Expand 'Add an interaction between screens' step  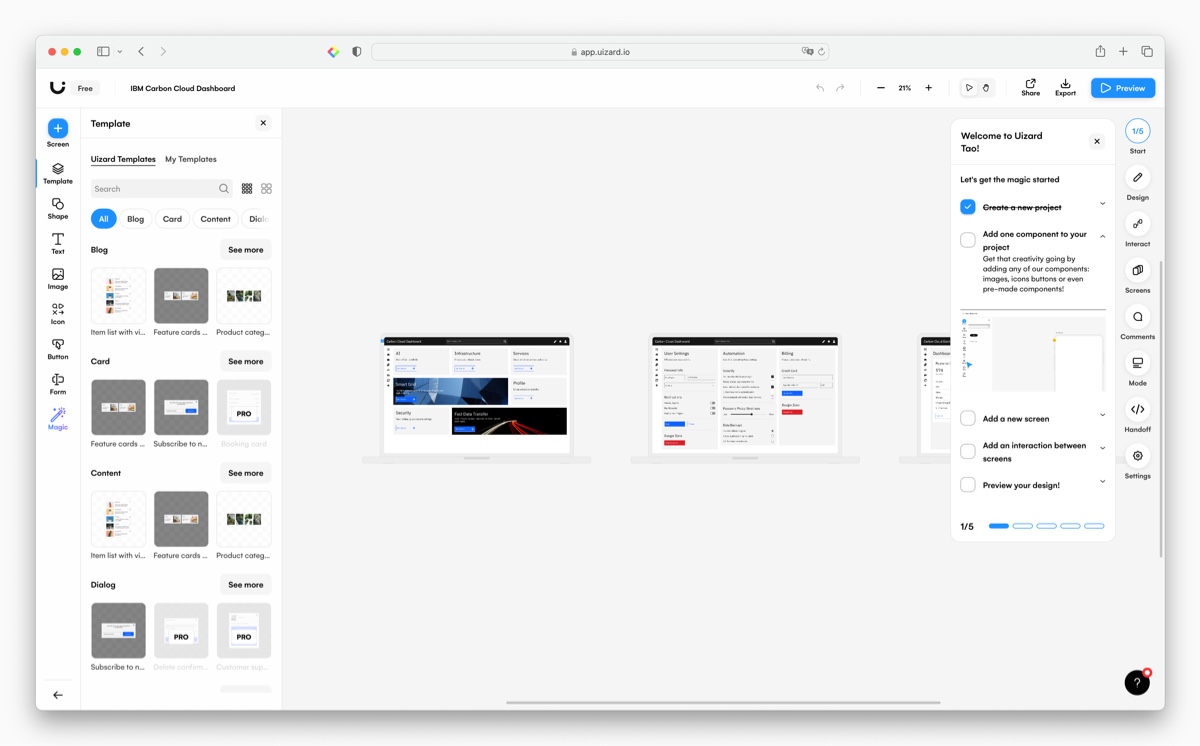[x=1103, y=448]
